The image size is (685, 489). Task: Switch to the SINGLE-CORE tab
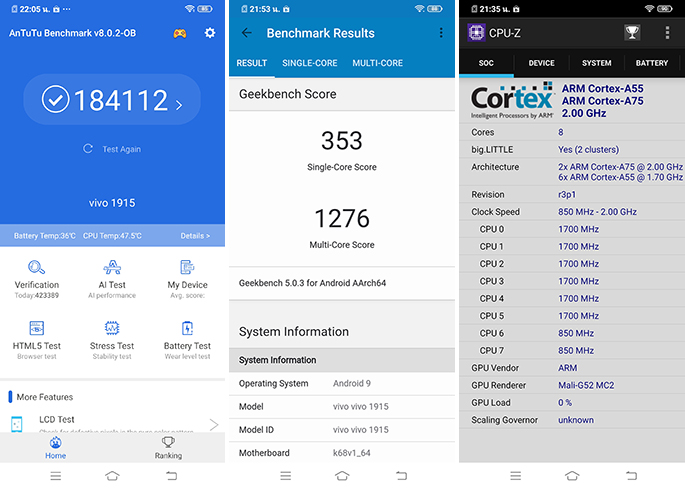tap(309, 63)
